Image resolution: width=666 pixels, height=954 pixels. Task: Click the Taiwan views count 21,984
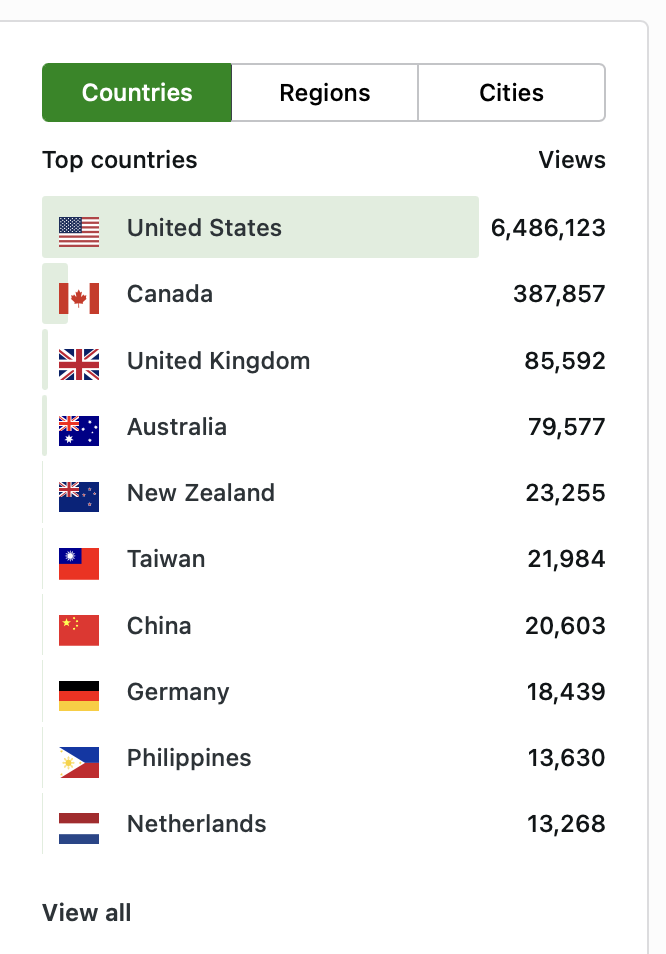[x=566, y=559]
